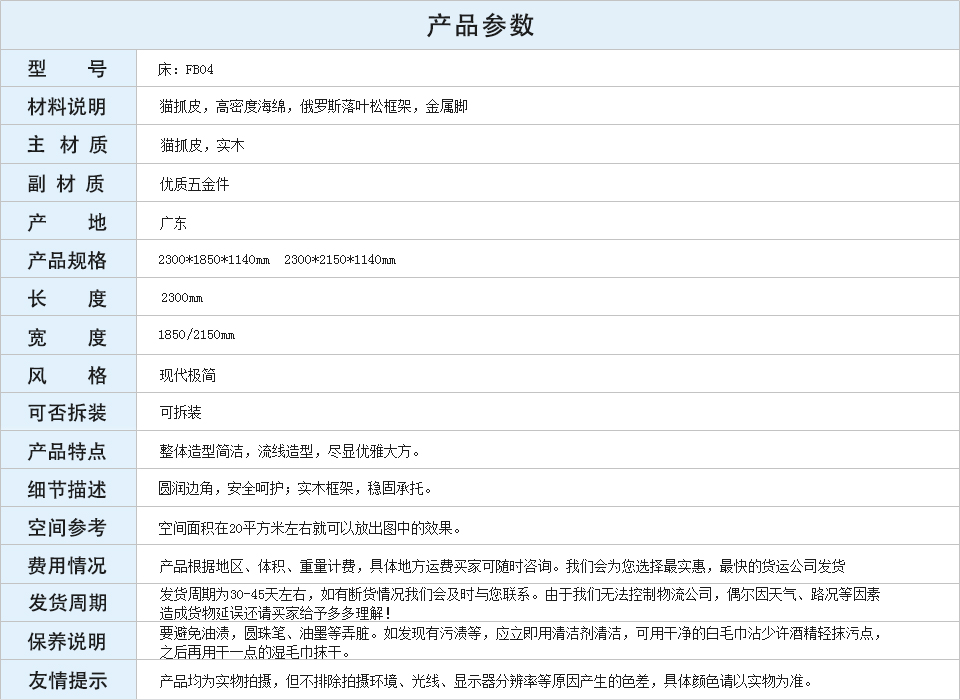The height and width of the screenshot is (700, 960).
Task: Click the 长度 value 2300mm
Action: [182, 298]
